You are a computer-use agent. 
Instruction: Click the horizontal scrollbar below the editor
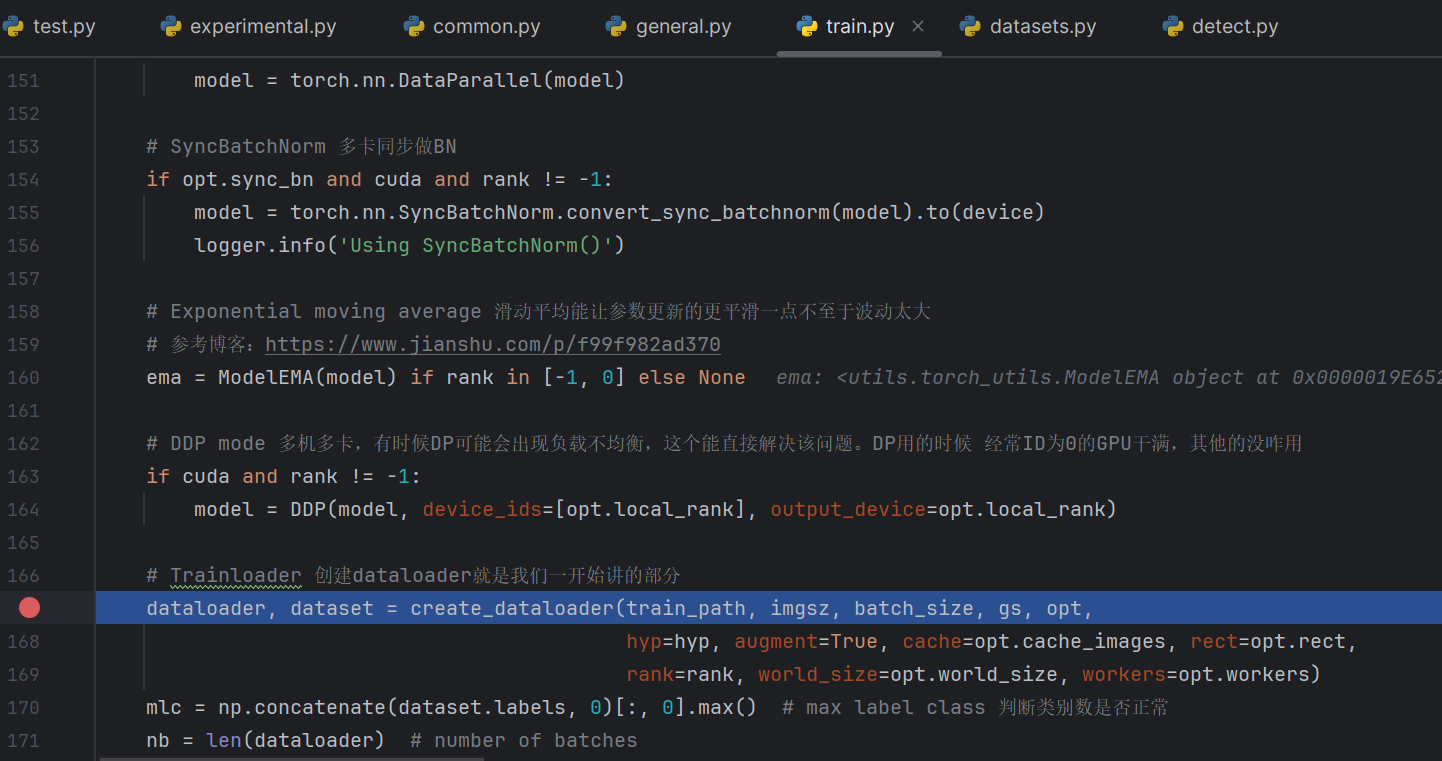pos(400,758)
